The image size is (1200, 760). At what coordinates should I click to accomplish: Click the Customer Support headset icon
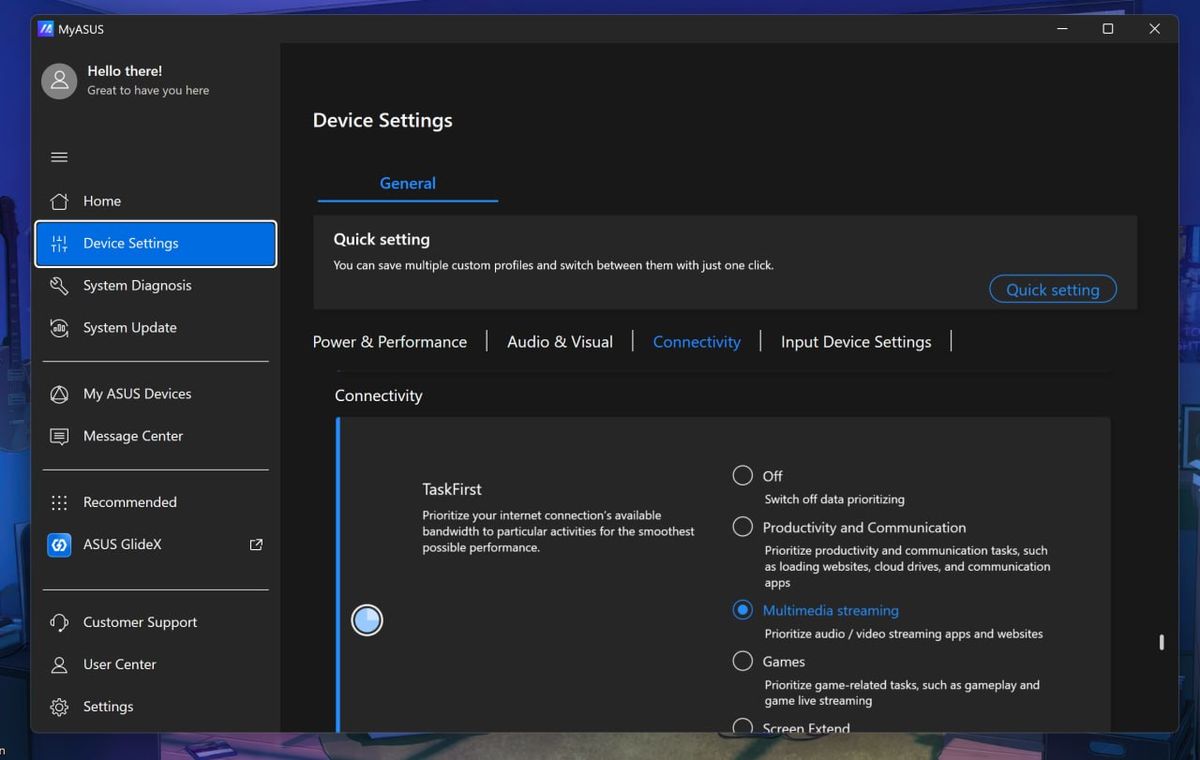point(59,622)
